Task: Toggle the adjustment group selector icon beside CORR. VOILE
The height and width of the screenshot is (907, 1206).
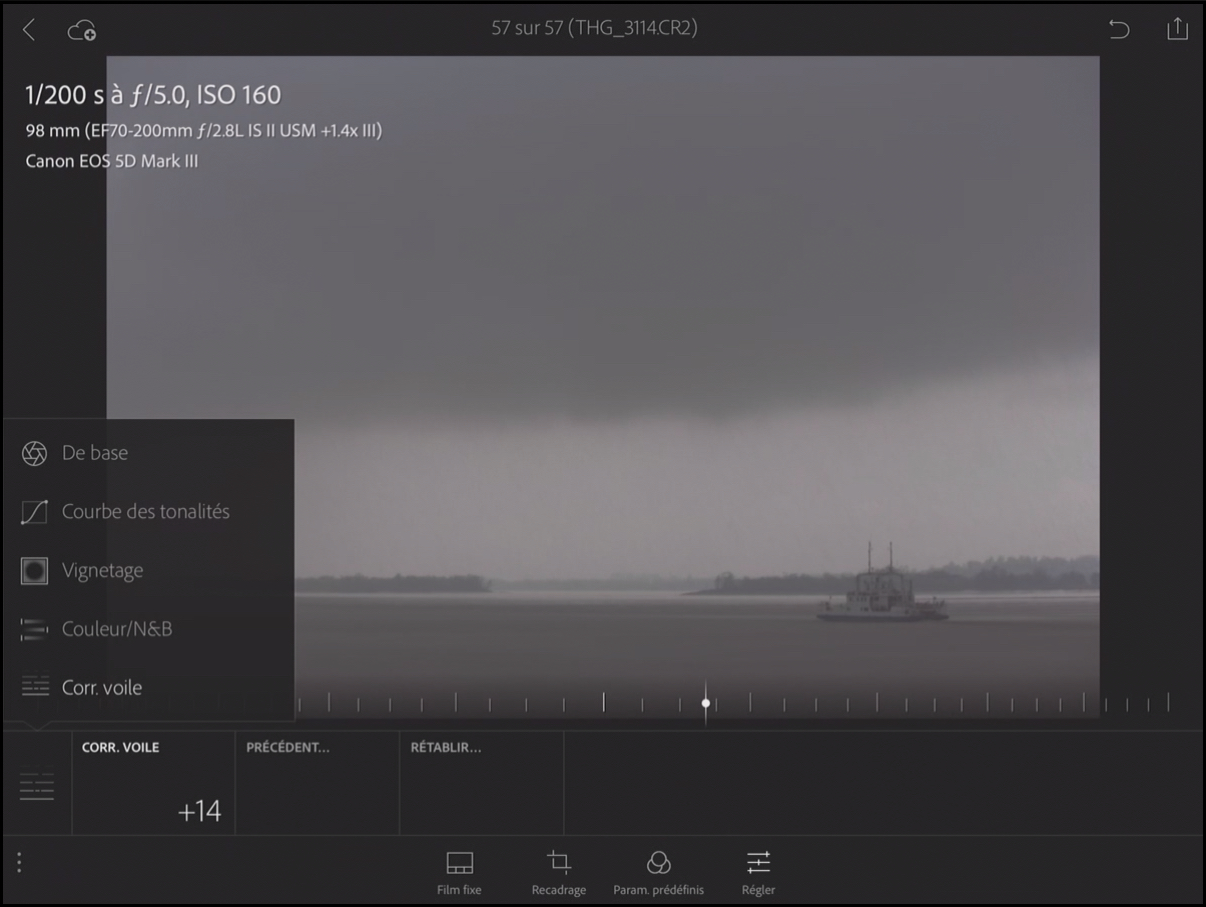Action: [37, 786]
